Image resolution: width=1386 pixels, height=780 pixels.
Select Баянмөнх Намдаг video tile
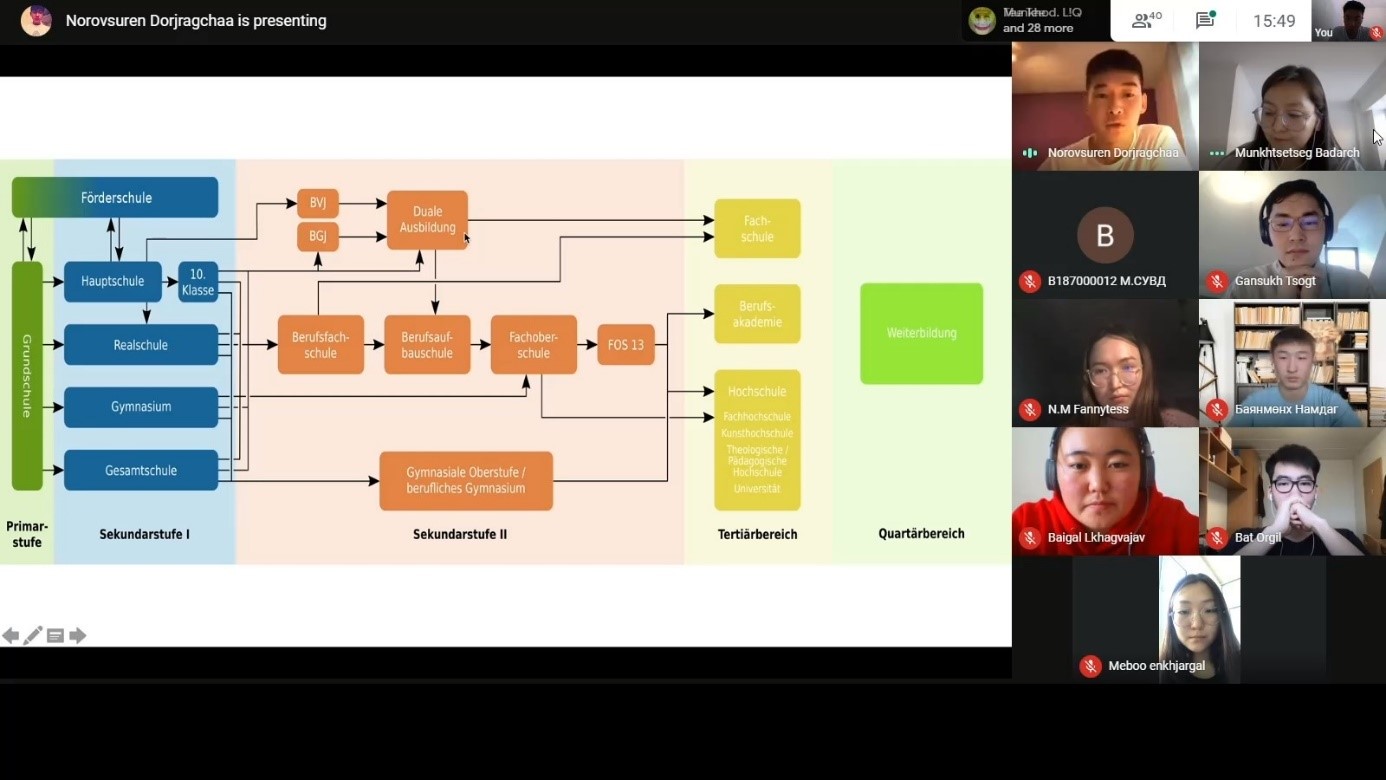1292,363
